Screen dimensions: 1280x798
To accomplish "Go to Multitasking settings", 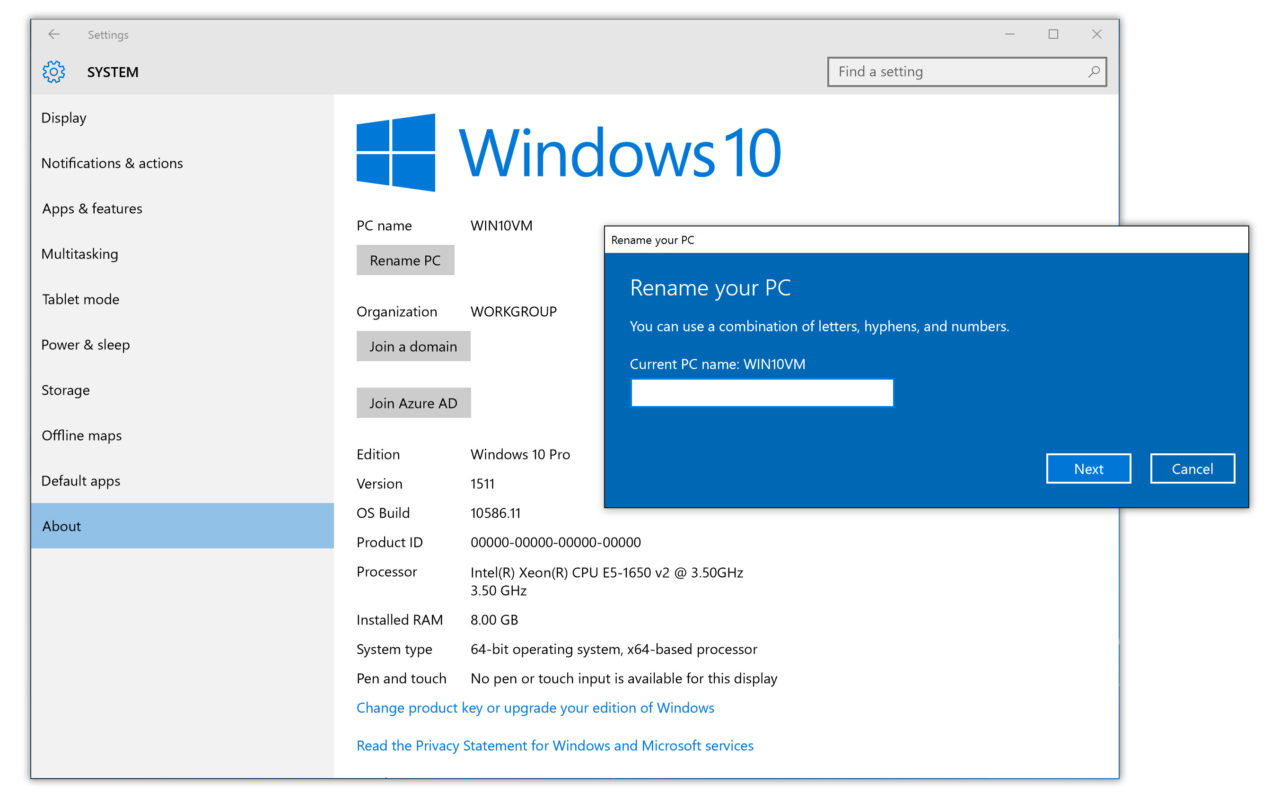I will click(182, 254).
